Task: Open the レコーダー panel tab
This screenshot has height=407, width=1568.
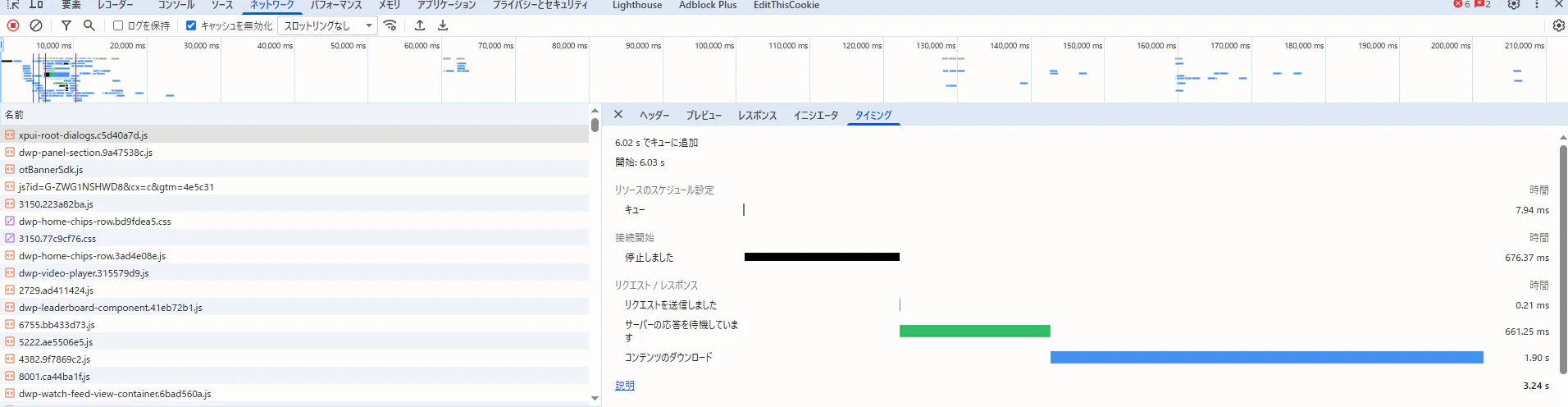Action: [x=116, y=5]
